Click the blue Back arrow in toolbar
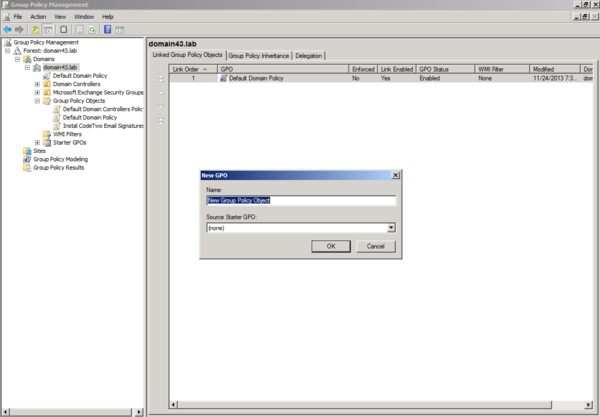 click(7, 29)
